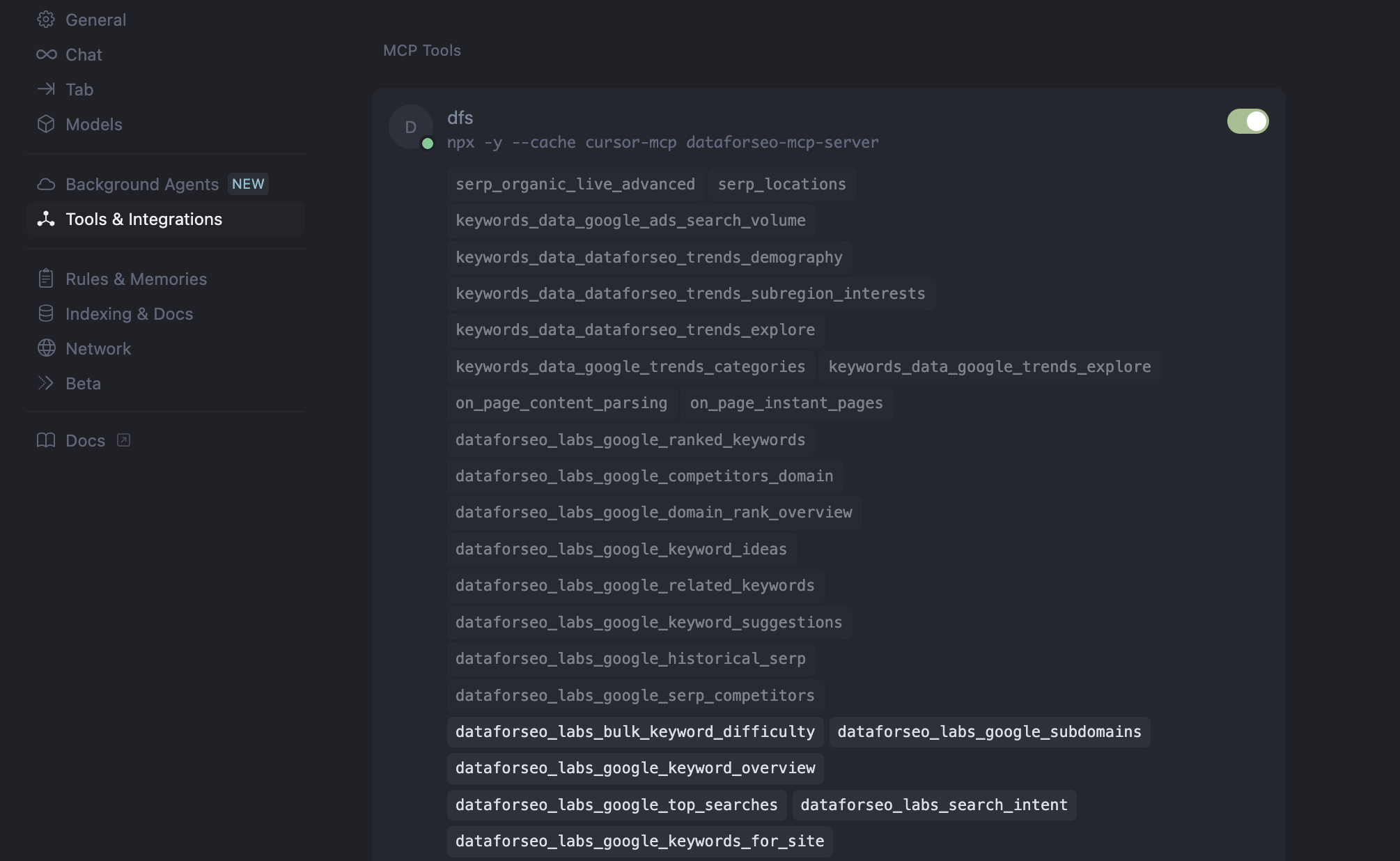
Task: Toggle dataforseo_labs_google_keyword_suggestions tool
Action: click(649, 623)
